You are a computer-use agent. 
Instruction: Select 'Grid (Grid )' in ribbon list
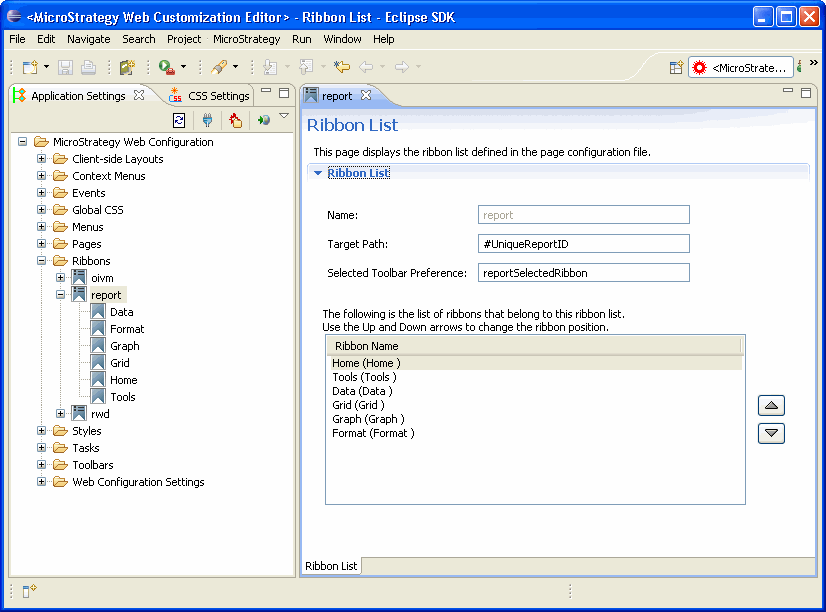(x=358, y=405)
